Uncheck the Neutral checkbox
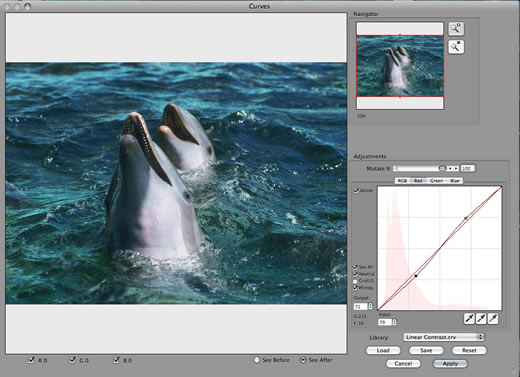 pyautogui.click(x=355, y=274)
